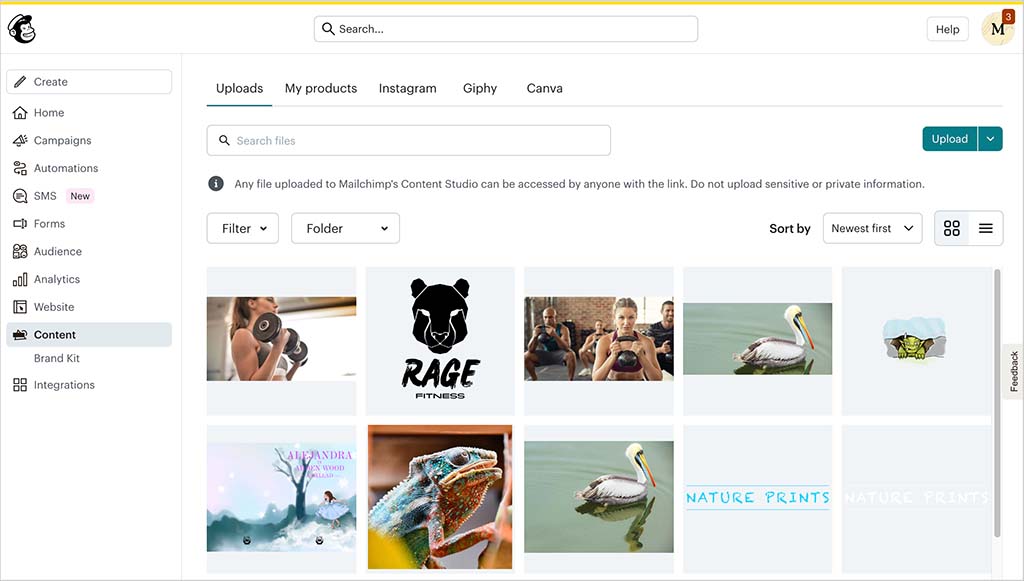Select the second-row pelican image
The width and height of the screenshot is (1024, 581).
(x=599, y=498)
